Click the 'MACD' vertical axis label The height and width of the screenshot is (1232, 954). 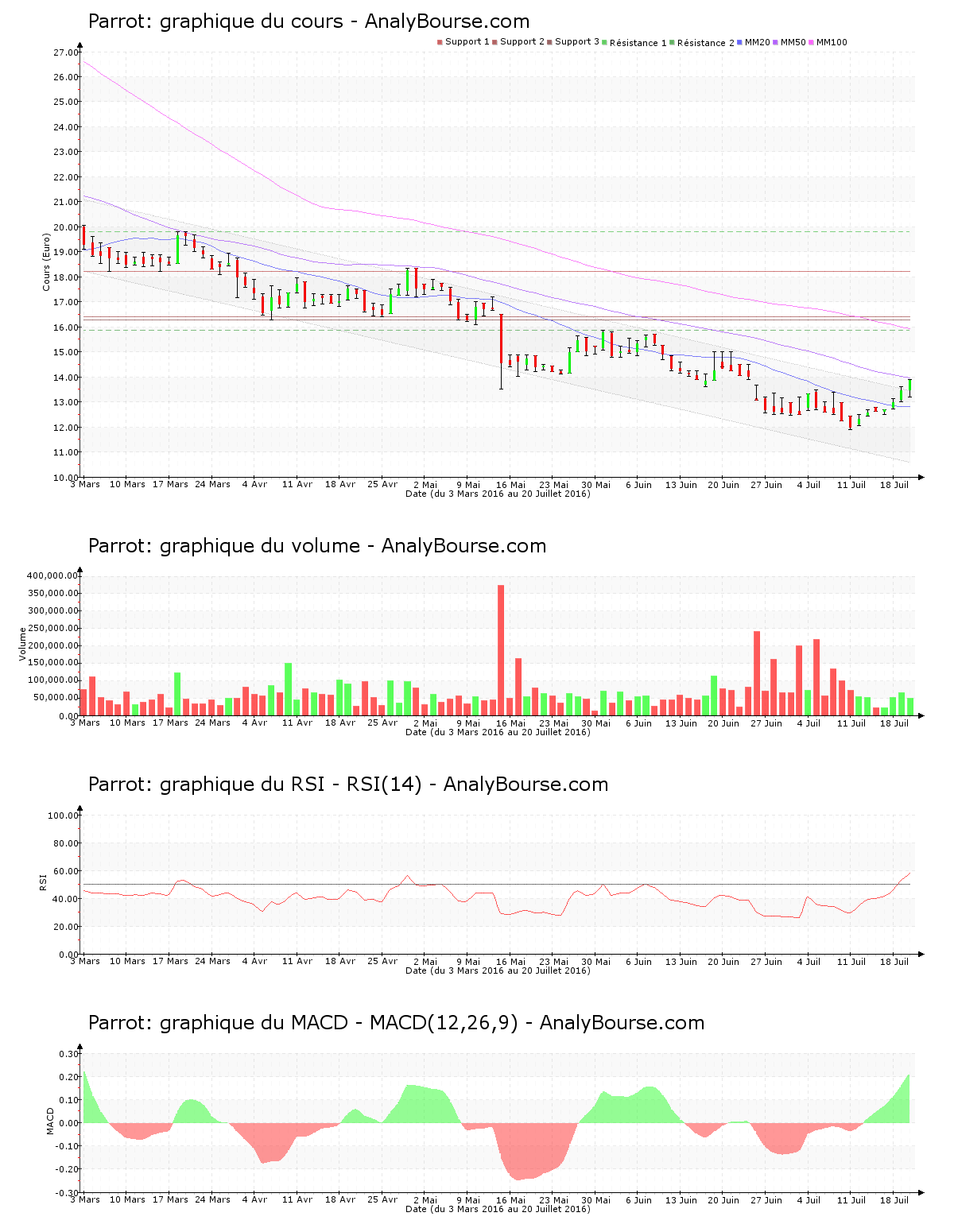click(51, 1121)
